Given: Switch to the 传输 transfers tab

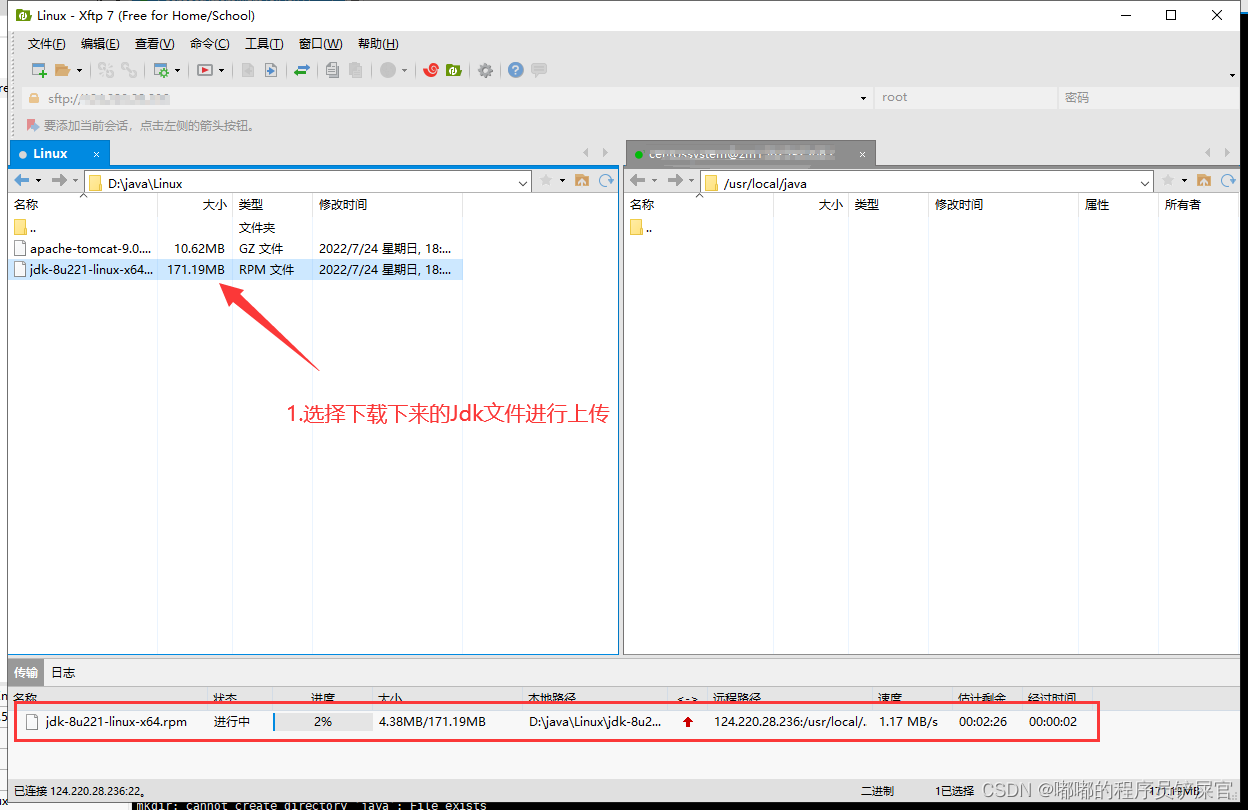Looking at the screenshot, I should (26, 672).
